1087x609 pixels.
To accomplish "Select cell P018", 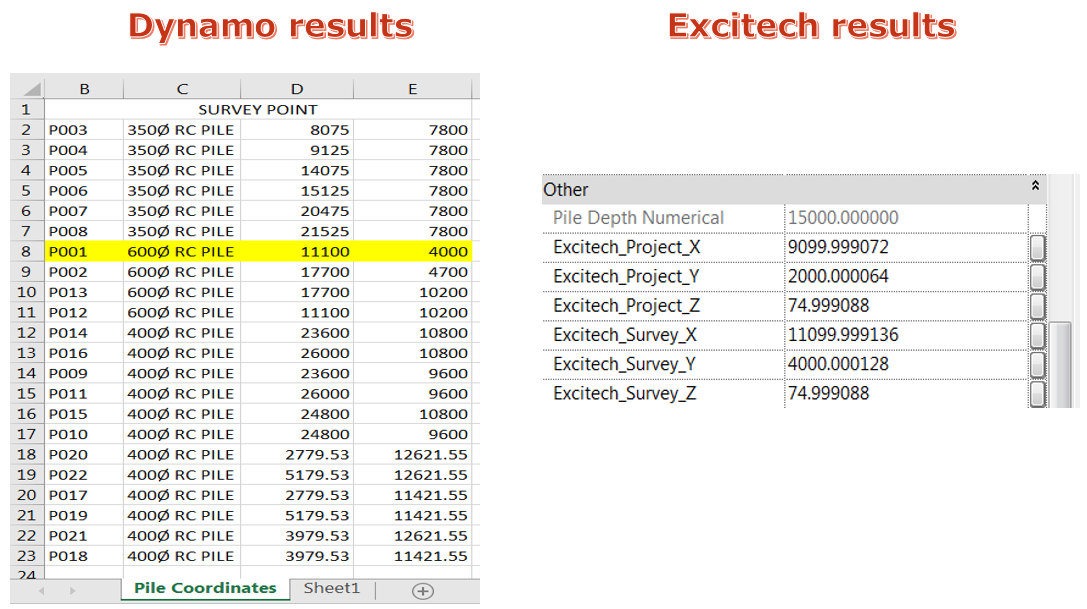I will (85, 556).
